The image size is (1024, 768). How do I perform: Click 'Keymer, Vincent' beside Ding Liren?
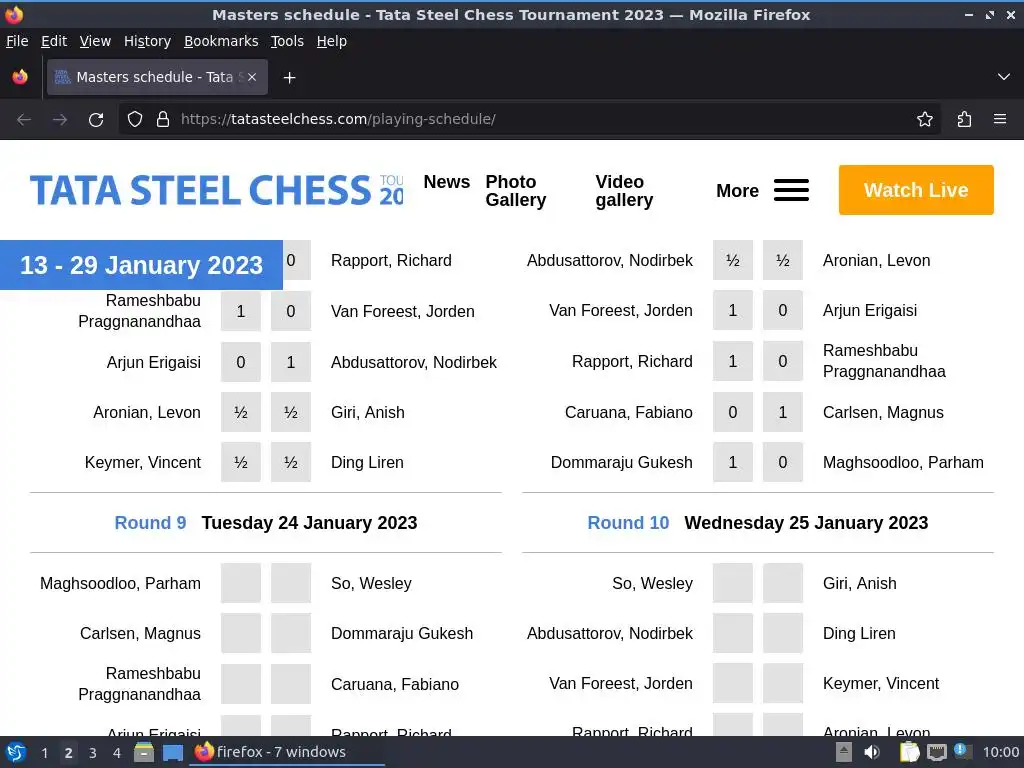[142, 462]
